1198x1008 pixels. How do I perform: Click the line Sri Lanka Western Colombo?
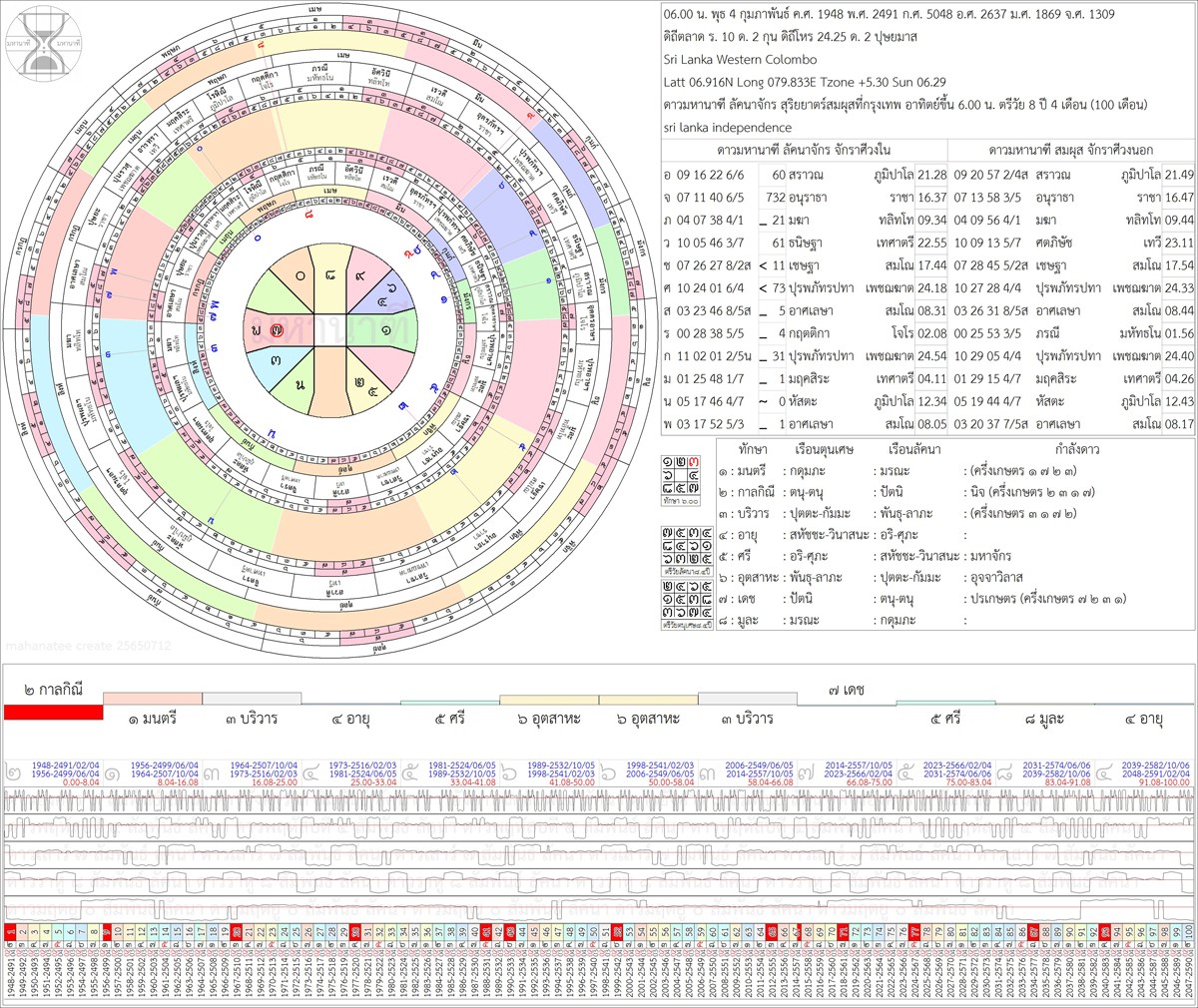[740, 60]
